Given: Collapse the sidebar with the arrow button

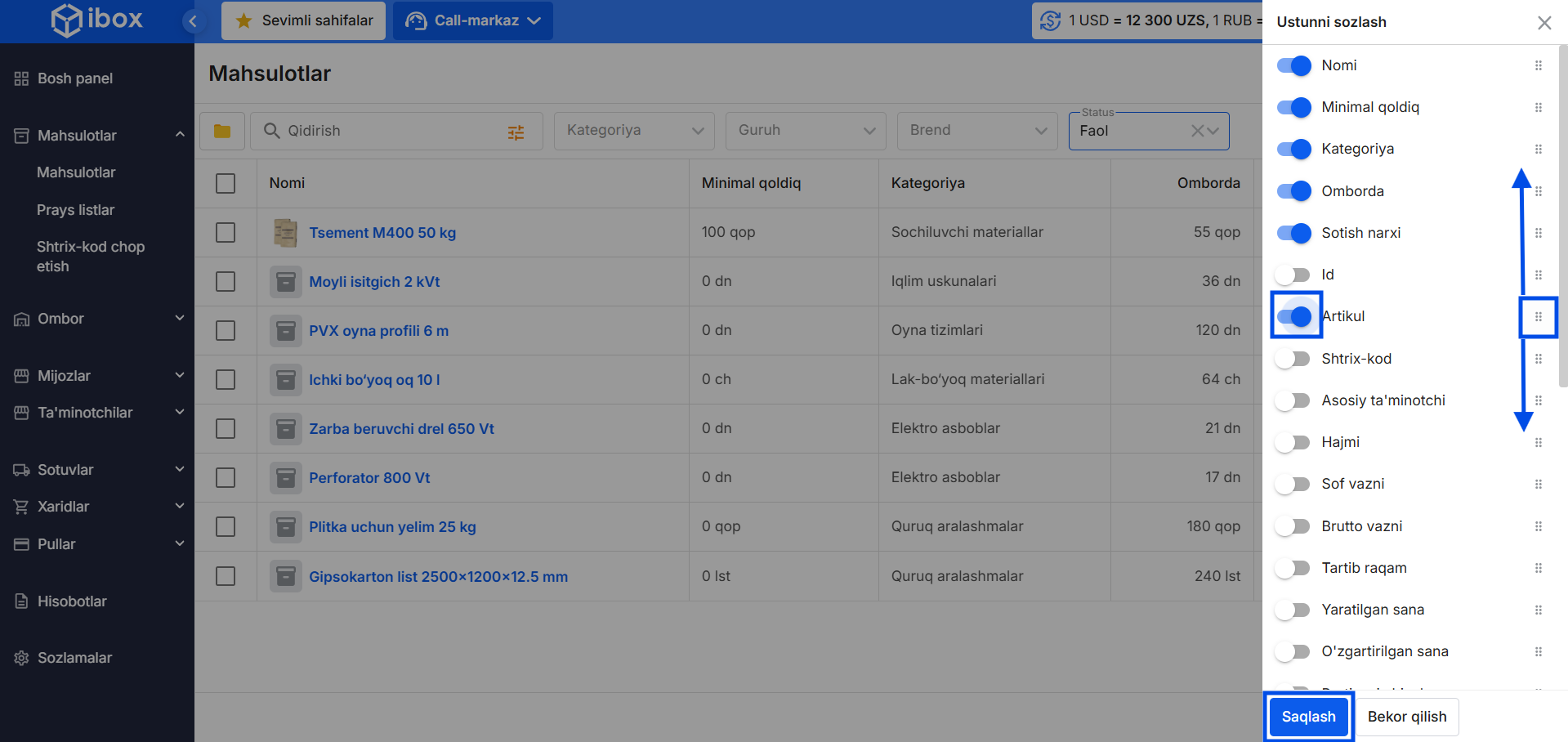Looking at the screenshot, I should coord(193,21).
